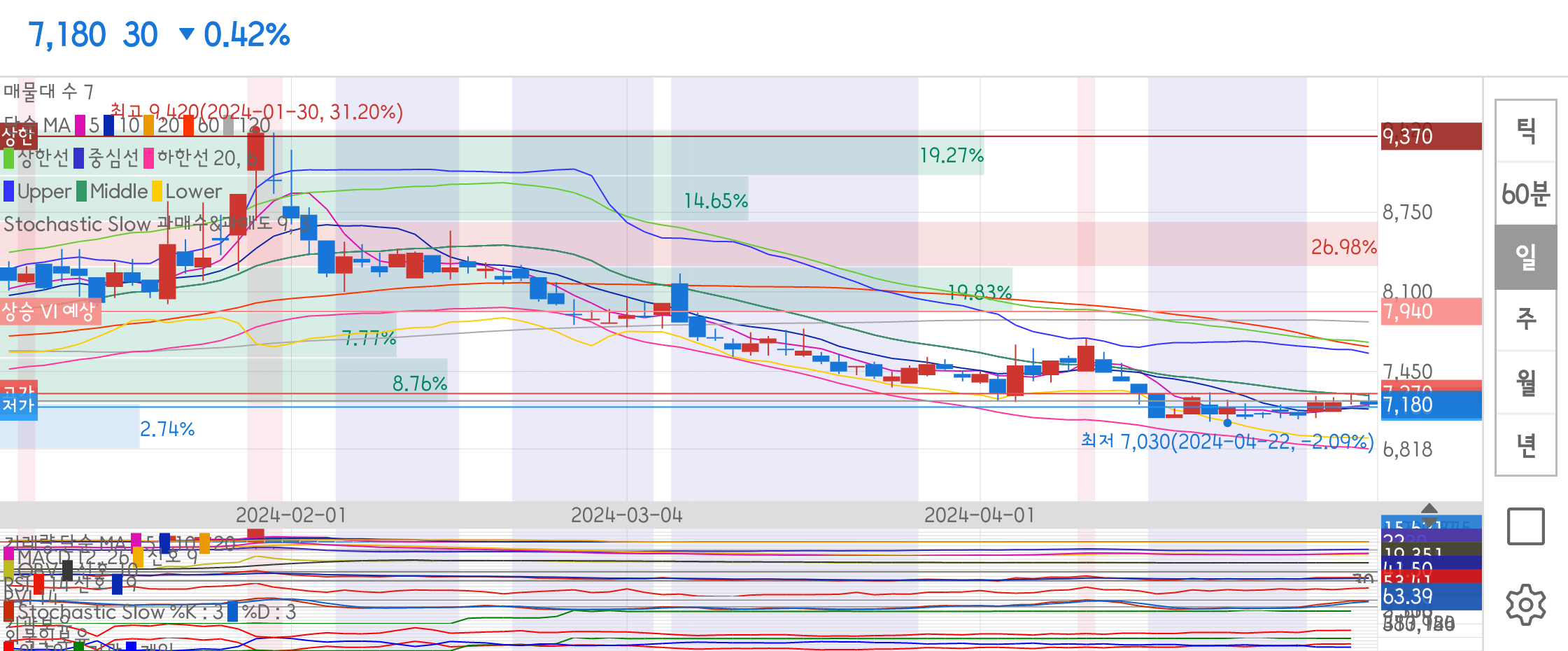Click the blue down triangle beside 0.42%
The image size is (1568, 651).
pyautogui.click(x=186, y=34)
